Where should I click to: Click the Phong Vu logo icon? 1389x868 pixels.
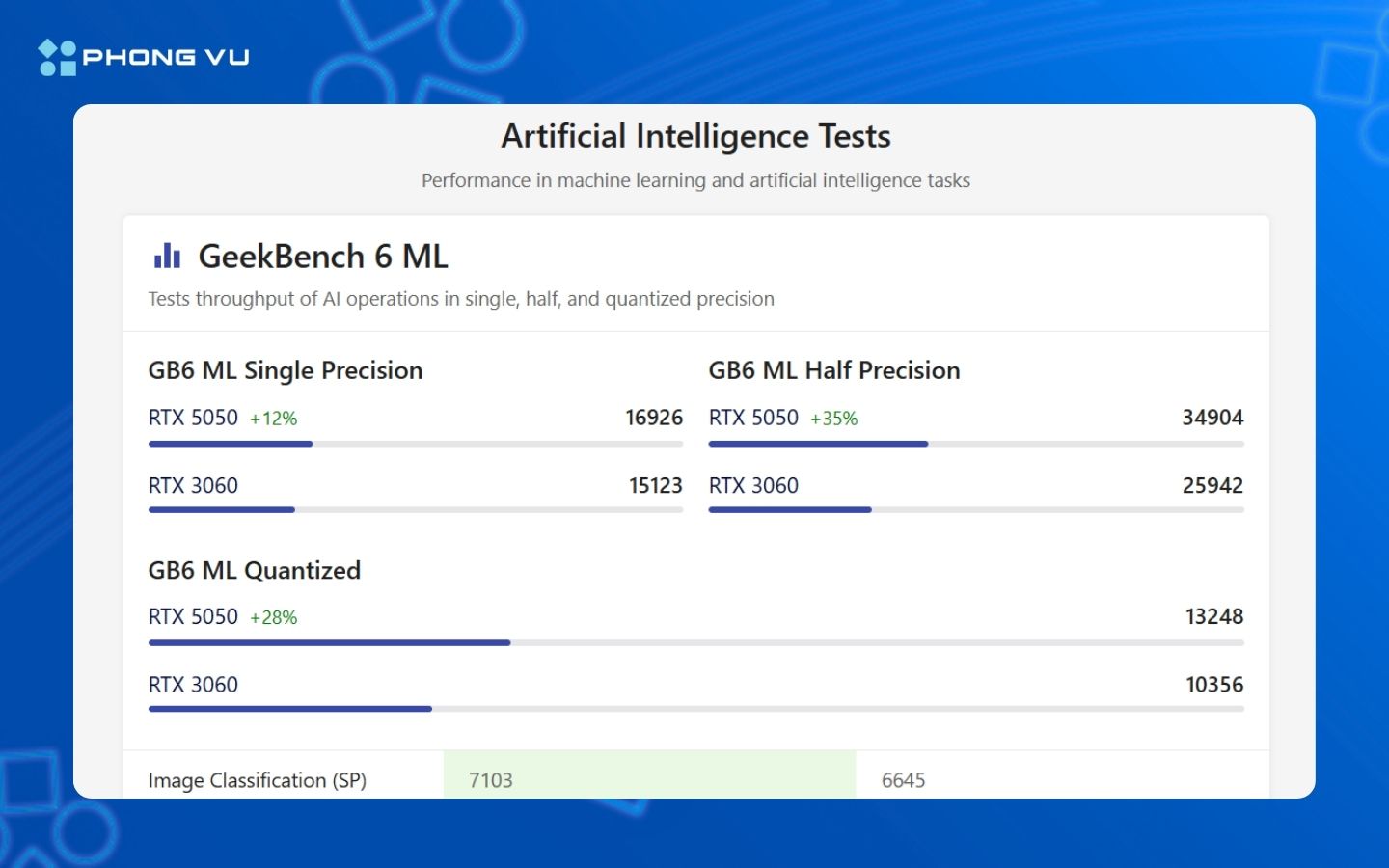pos(57,57)
